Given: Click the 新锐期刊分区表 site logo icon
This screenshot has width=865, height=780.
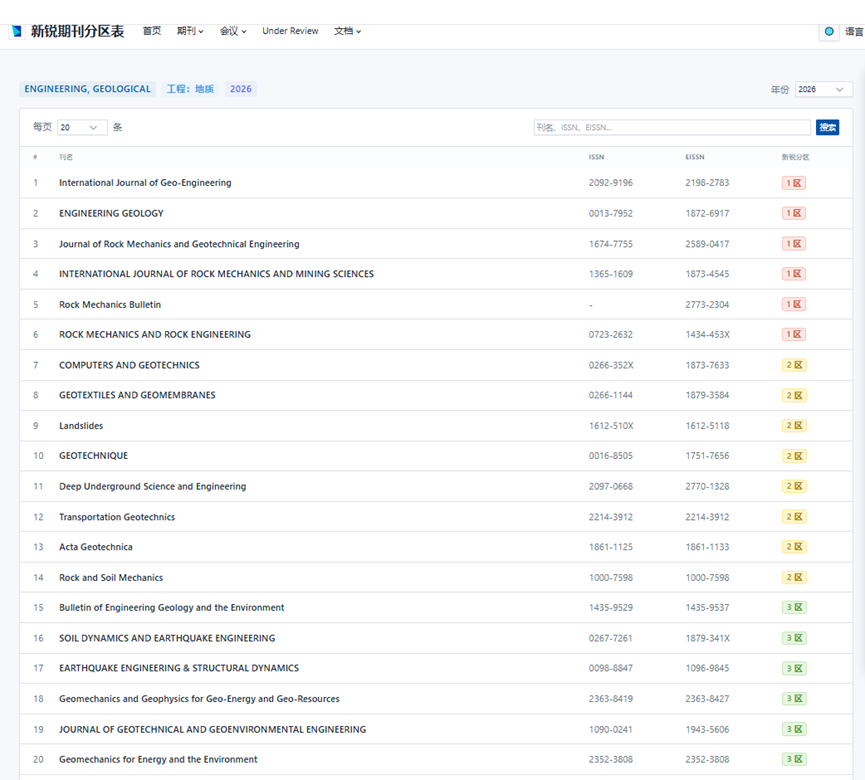Looking at the screenshot, I should tap(16, 31).
